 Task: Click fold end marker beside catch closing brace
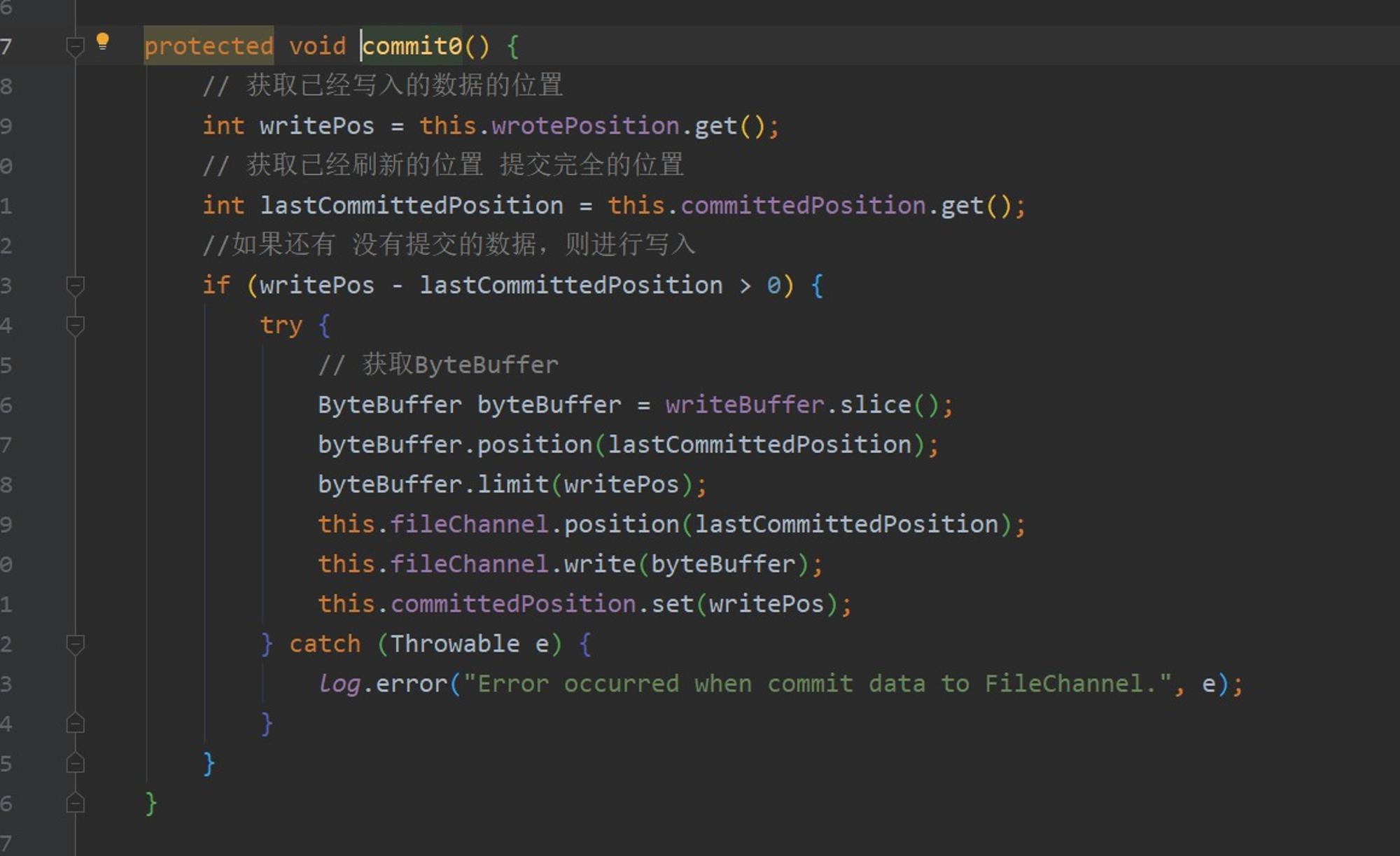pos(75,723)
